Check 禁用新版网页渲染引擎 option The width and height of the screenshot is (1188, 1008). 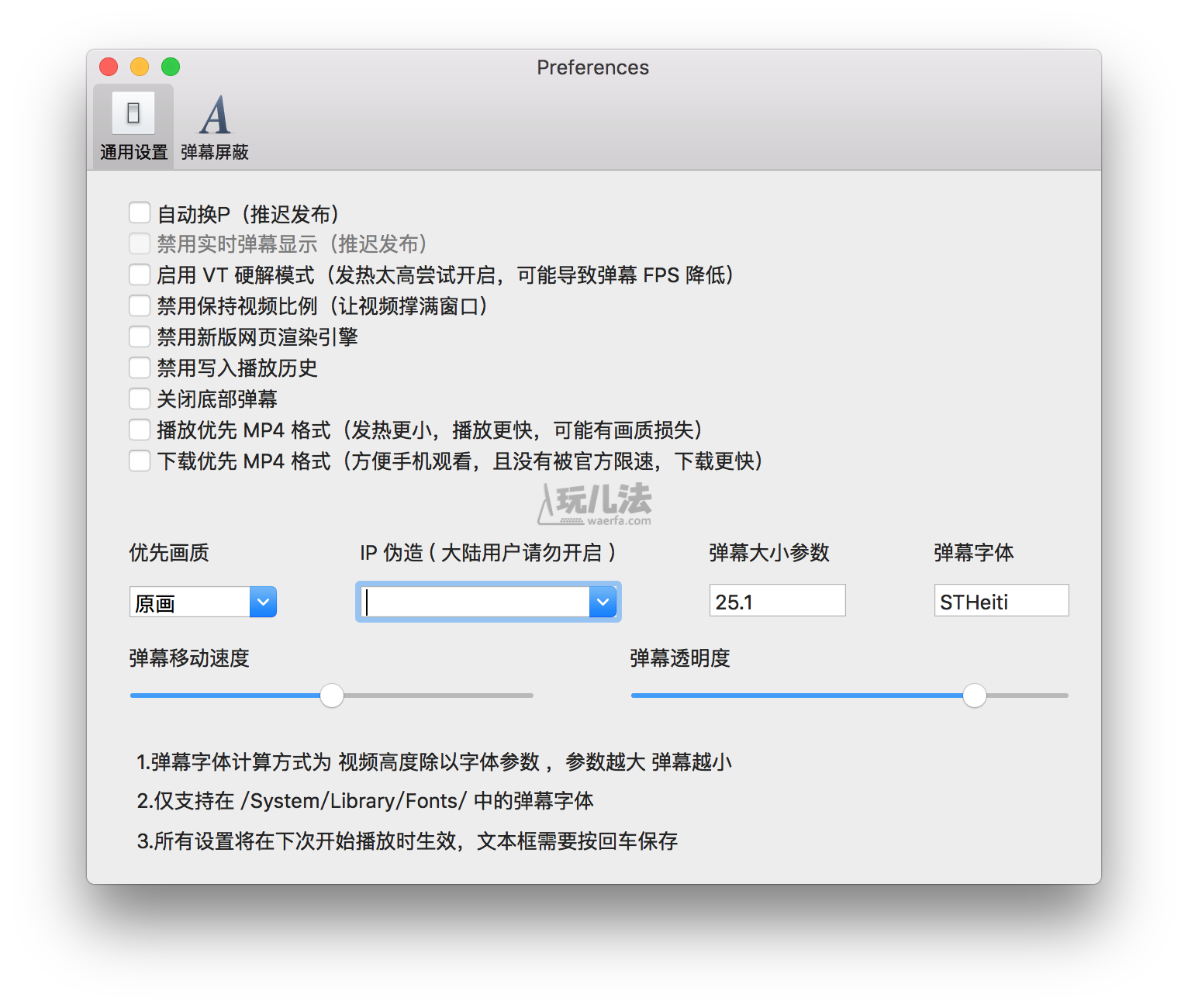pyautogui.click(x=140, y=337)
